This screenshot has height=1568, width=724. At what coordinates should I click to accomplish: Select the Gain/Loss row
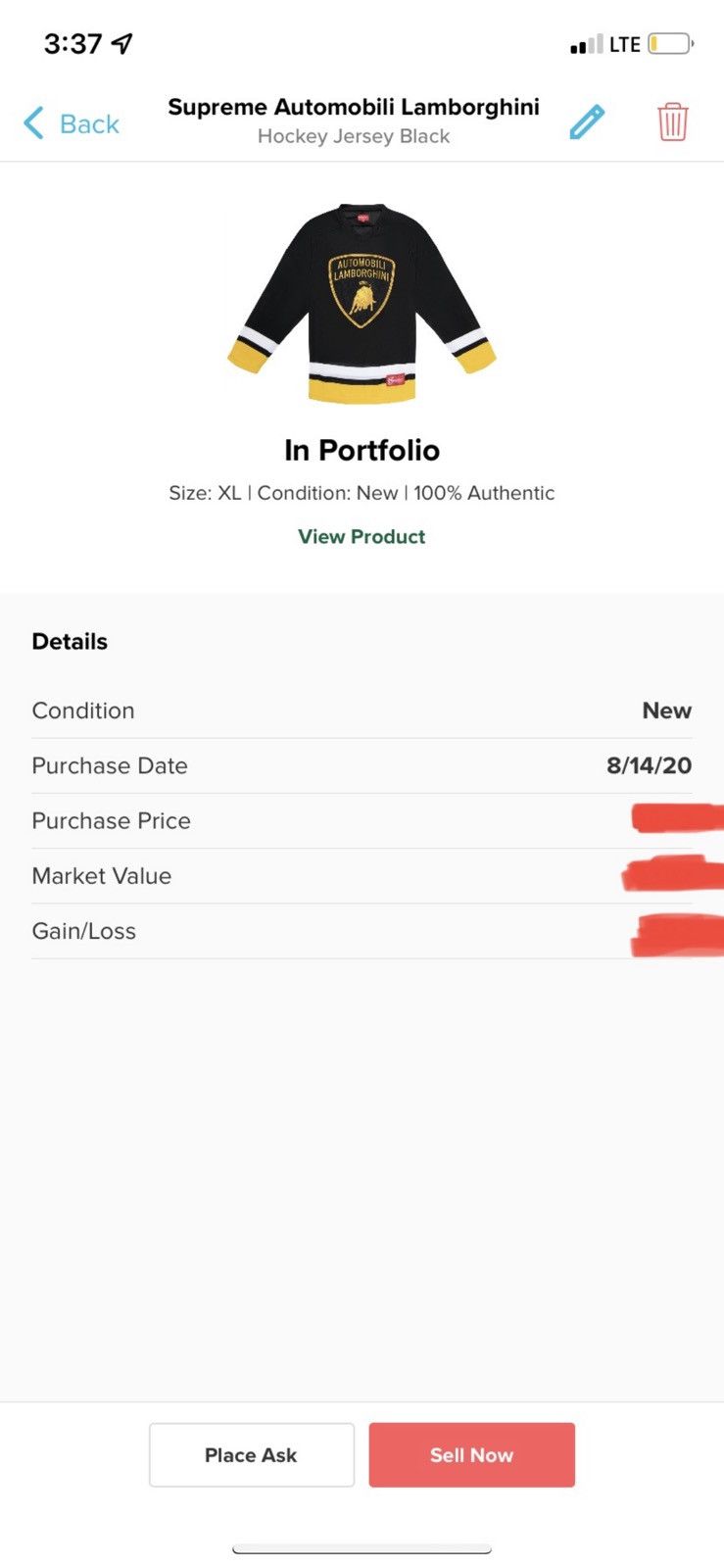(362, 930)
